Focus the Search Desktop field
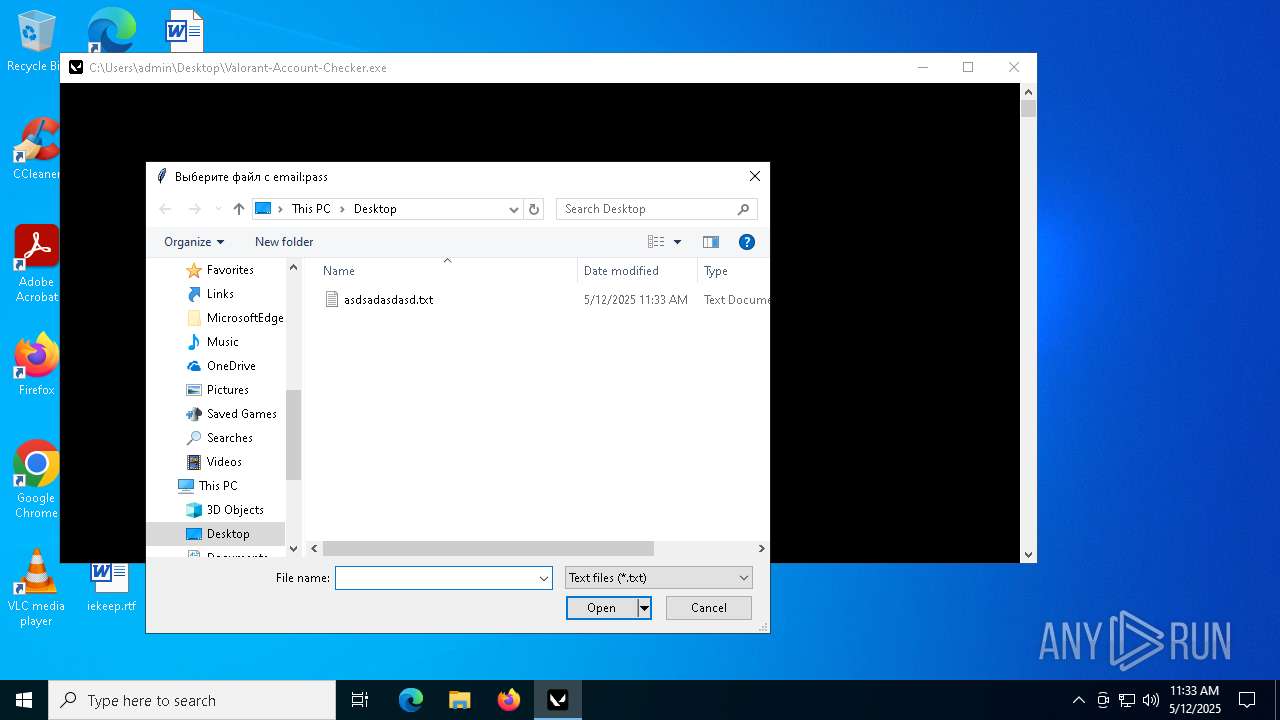The width and height of the screenshot is (1280, 720). (656, 209)
